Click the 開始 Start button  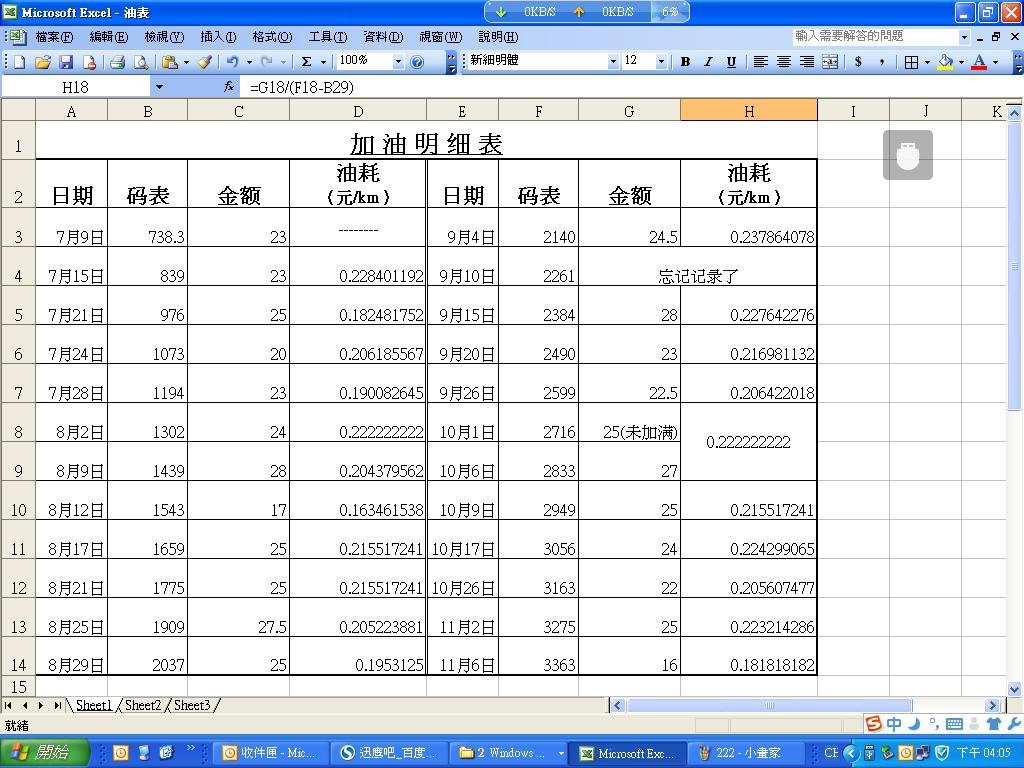point(44,752)
